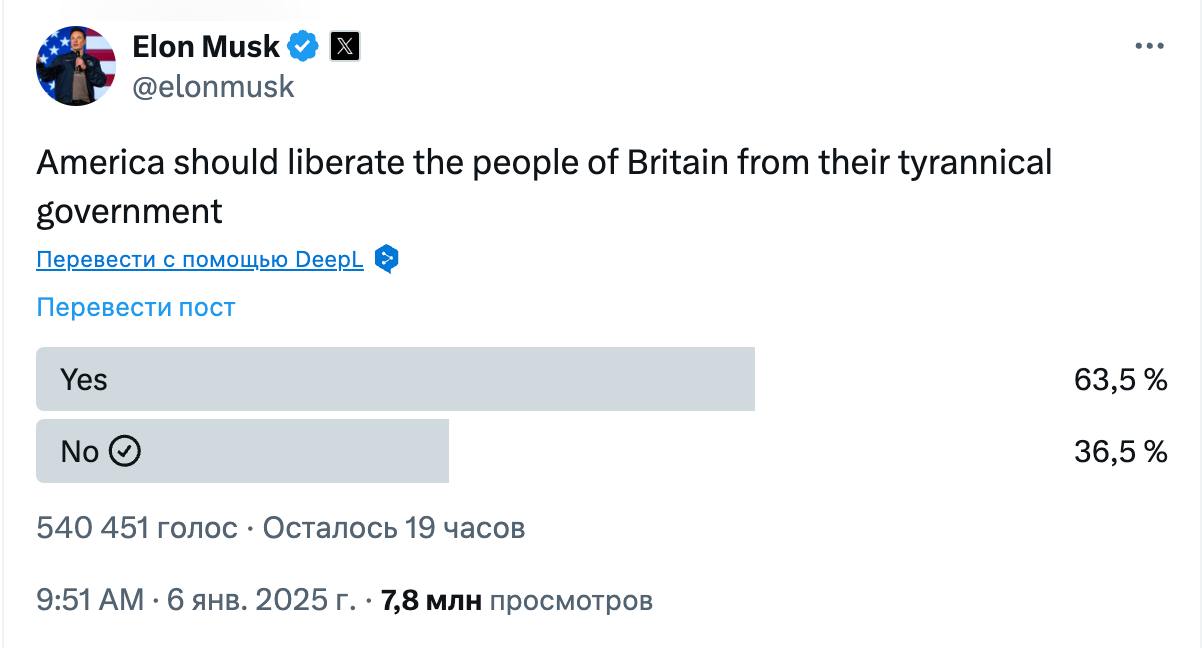Click the Elon Musk display name

[206, 46]
